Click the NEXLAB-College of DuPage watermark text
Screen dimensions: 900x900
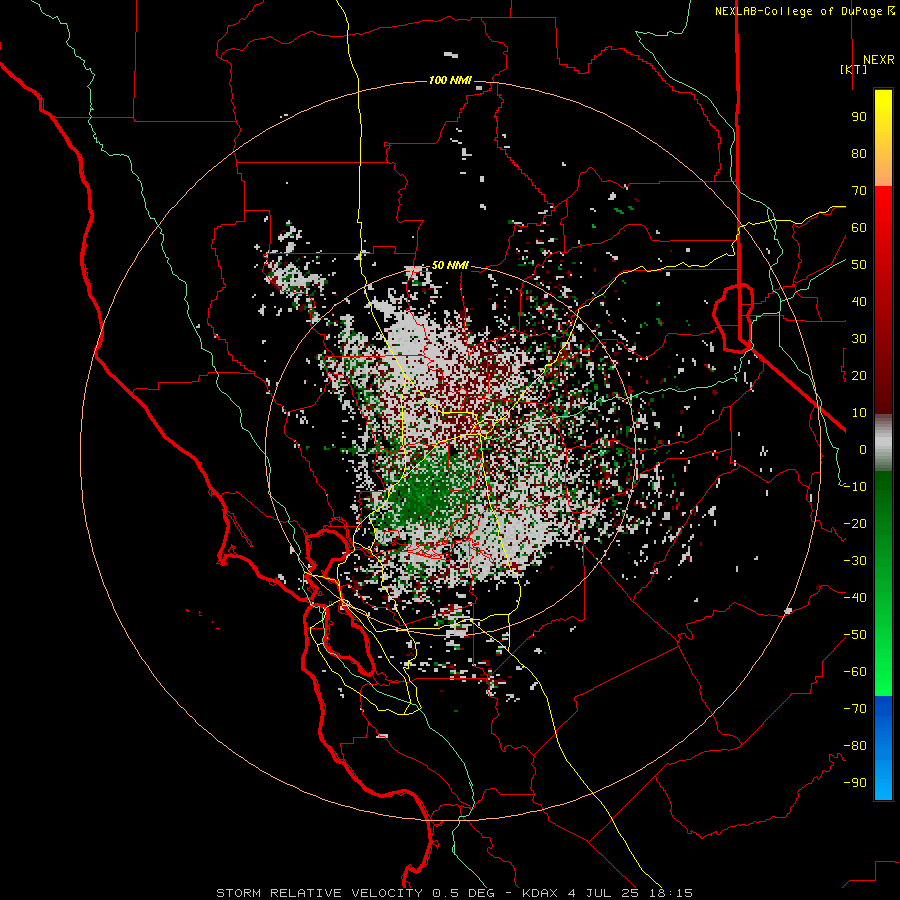(804, 11)
